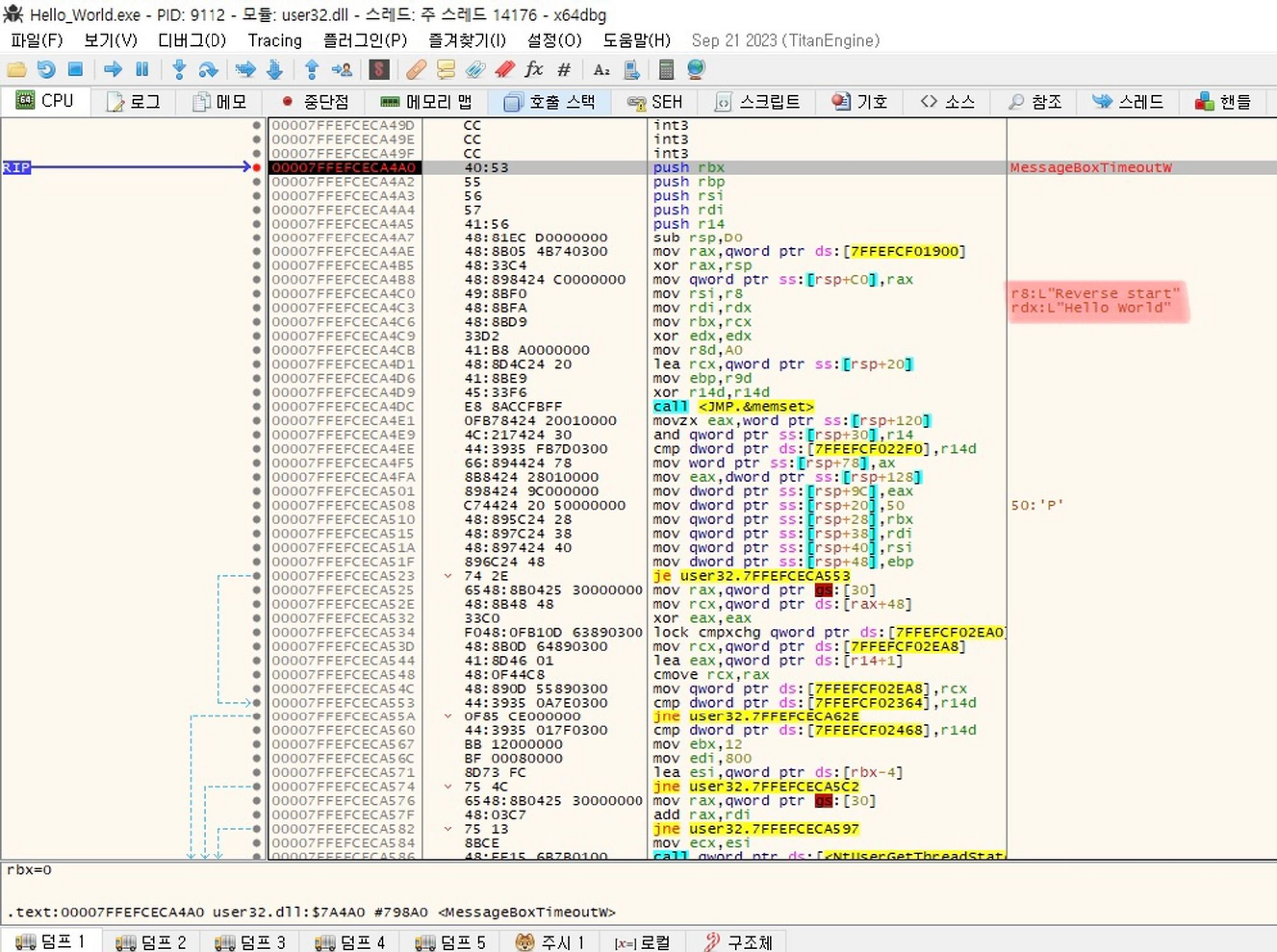This screenshot has height=952, width=1277.
Task: Click the MessageBoxTimeoutW comment
Action: coord(1090,167)
